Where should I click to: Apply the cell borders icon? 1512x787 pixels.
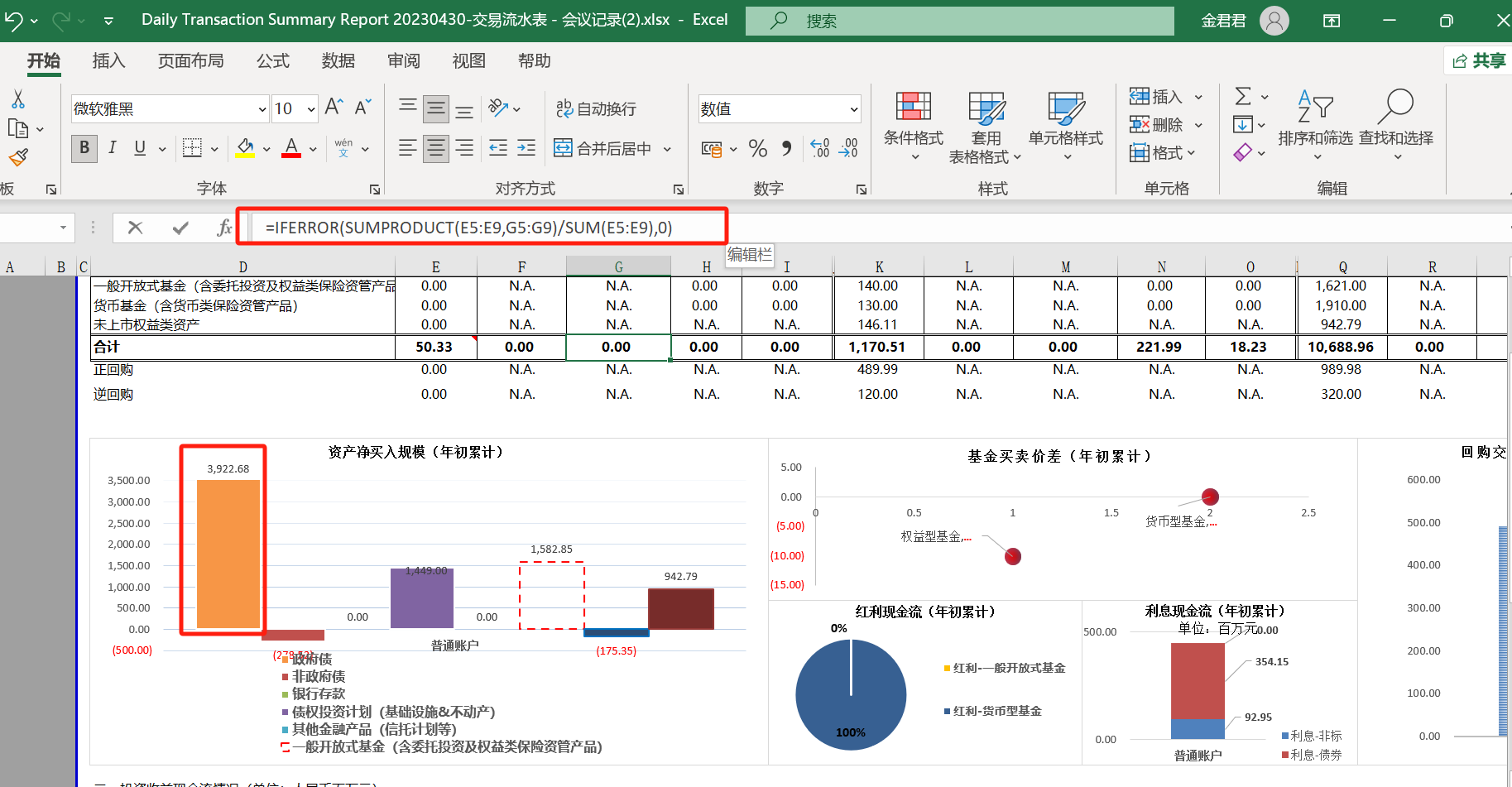point(192,148)
